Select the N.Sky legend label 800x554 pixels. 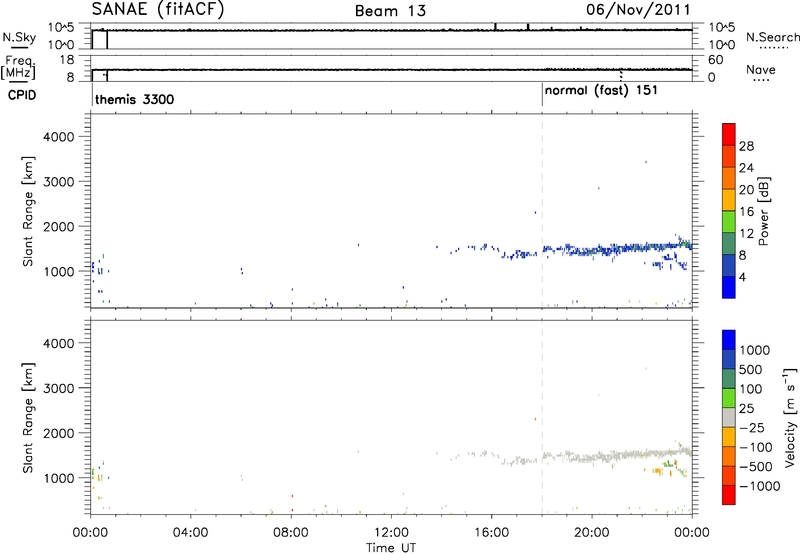tap(19, 37)
